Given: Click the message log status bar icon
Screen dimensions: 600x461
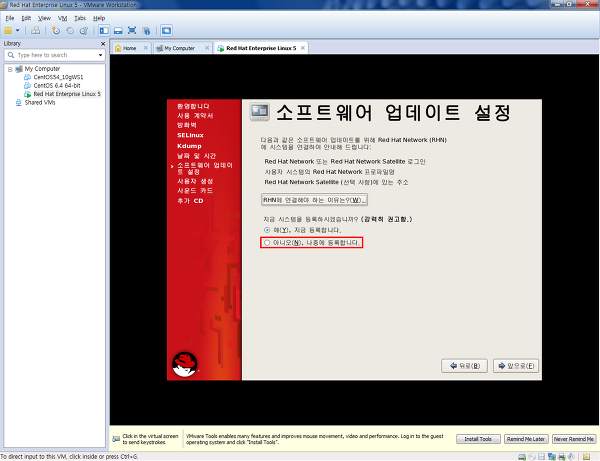Looking at the screenshot, I should tap(586, 457).
